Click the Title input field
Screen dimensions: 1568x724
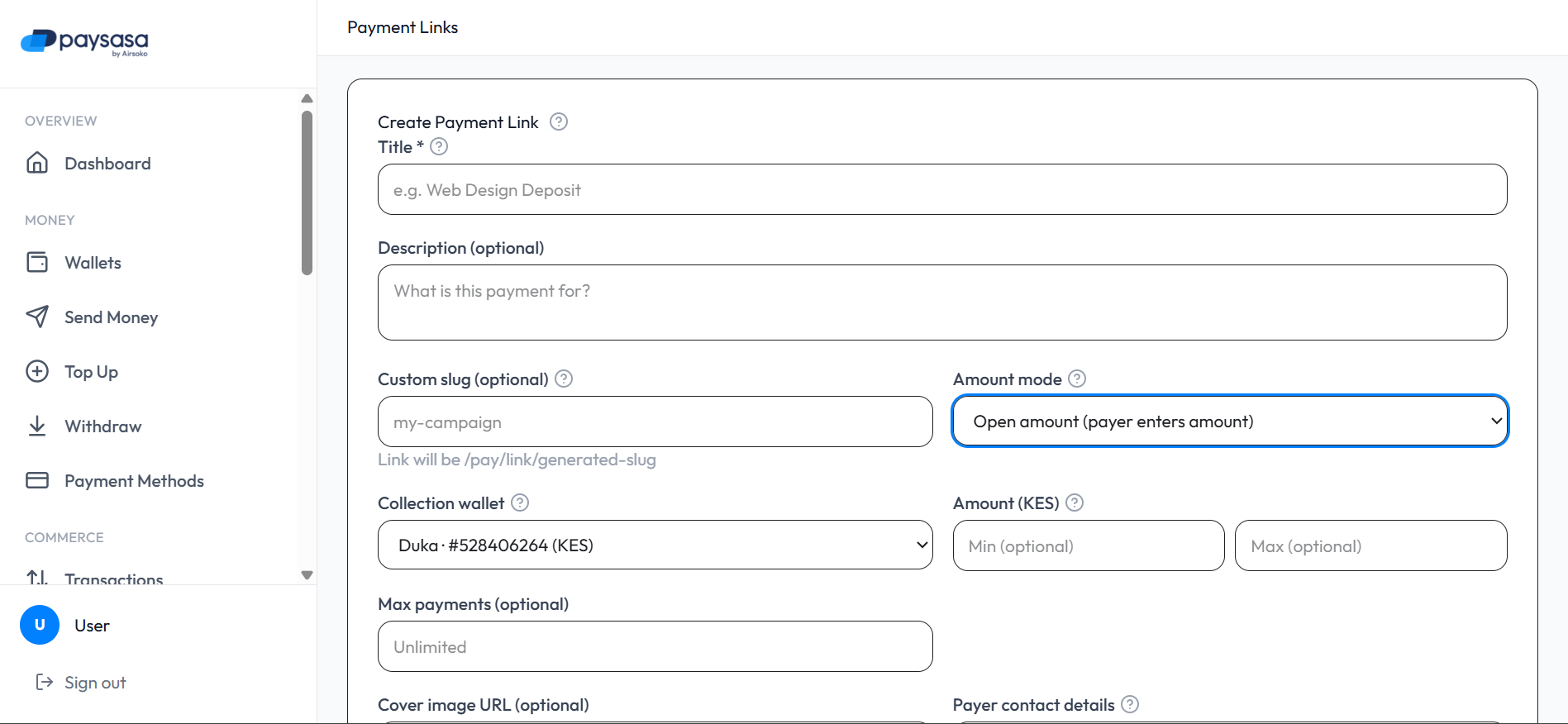tap(942, 189)
